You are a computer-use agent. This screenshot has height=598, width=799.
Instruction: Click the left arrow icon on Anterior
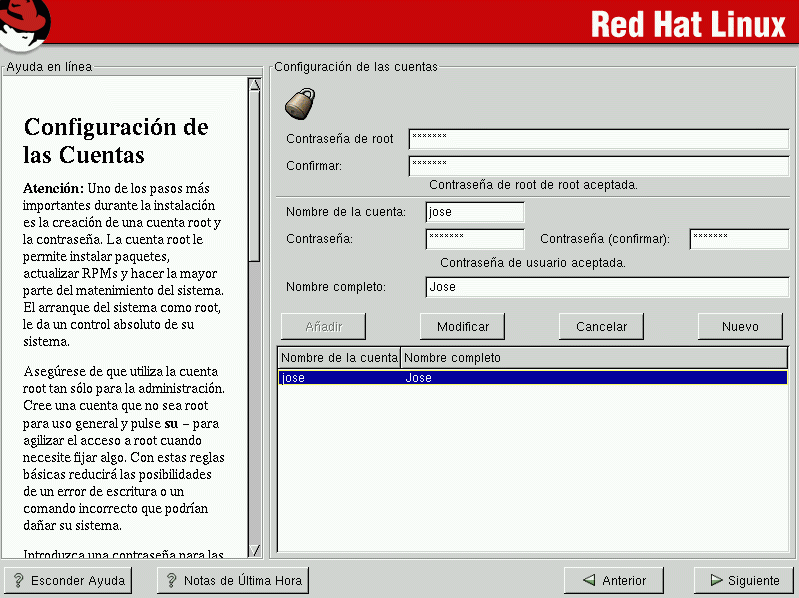tap(586, 580)
